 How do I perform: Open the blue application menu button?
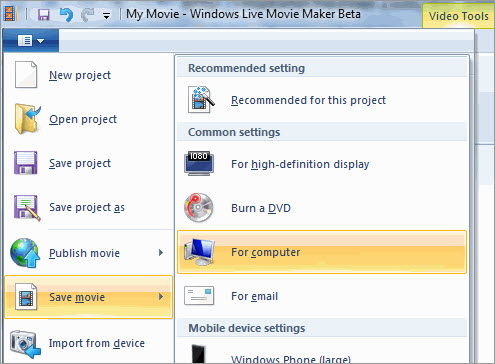point(31,41)
